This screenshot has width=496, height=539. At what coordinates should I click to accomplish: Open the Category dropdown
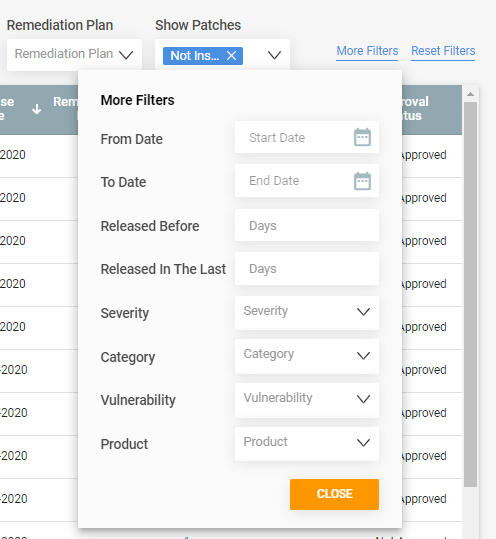tap(307, 356)
